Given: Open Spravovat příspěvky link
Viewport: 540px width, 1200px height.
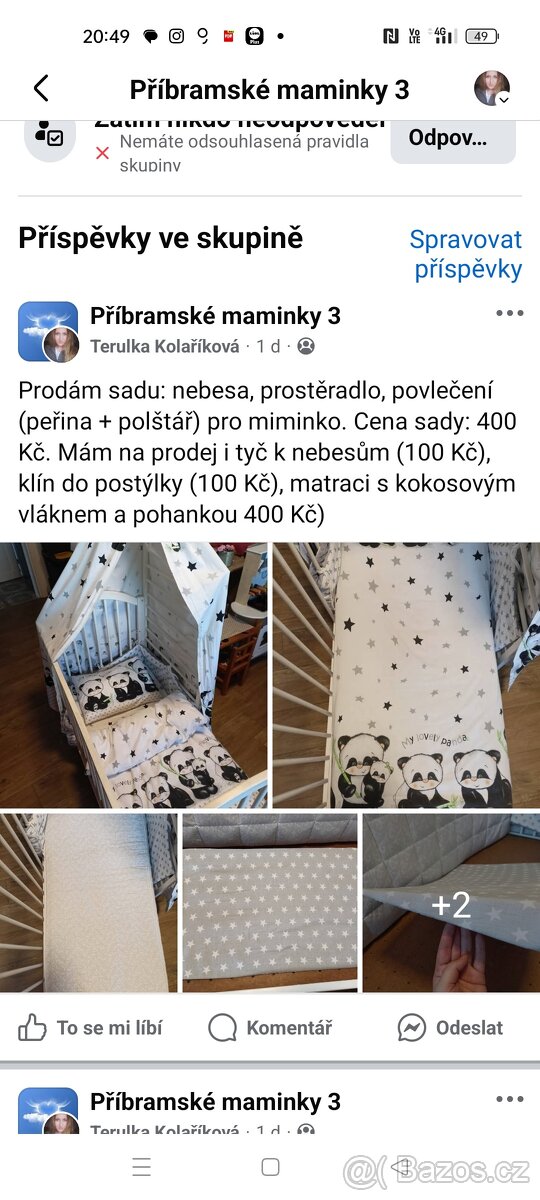Looking at the screenshot, I should coord(468,254).
